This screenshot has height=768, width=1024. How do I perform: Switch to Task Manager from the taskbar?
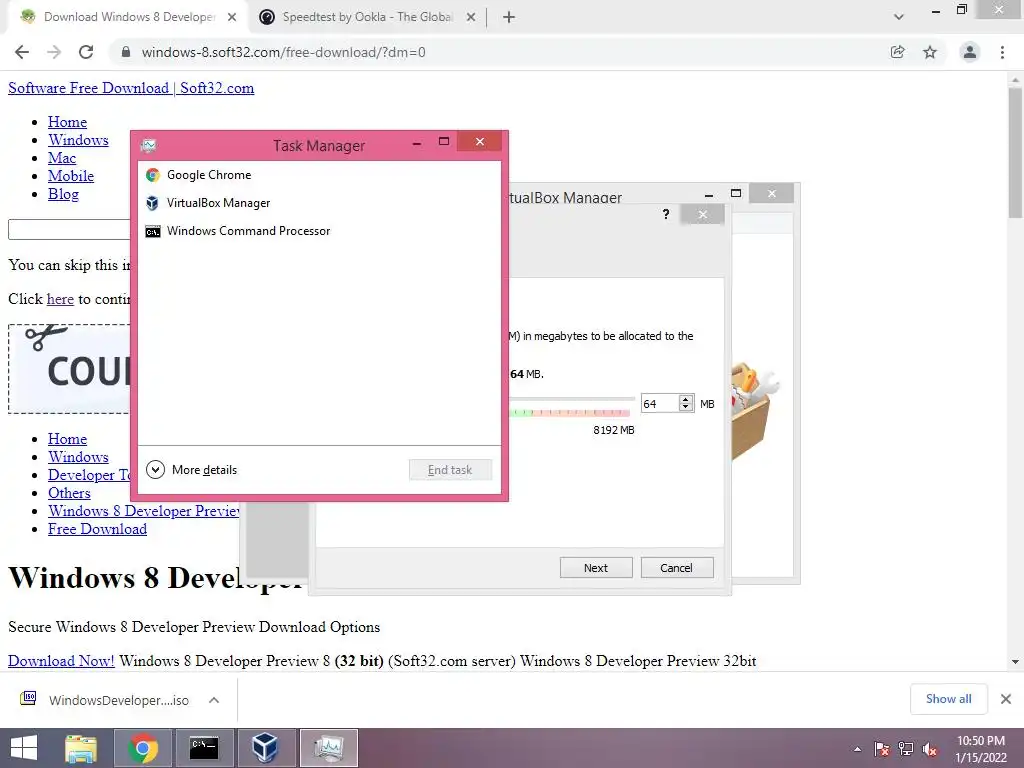(x=328, y=748)
